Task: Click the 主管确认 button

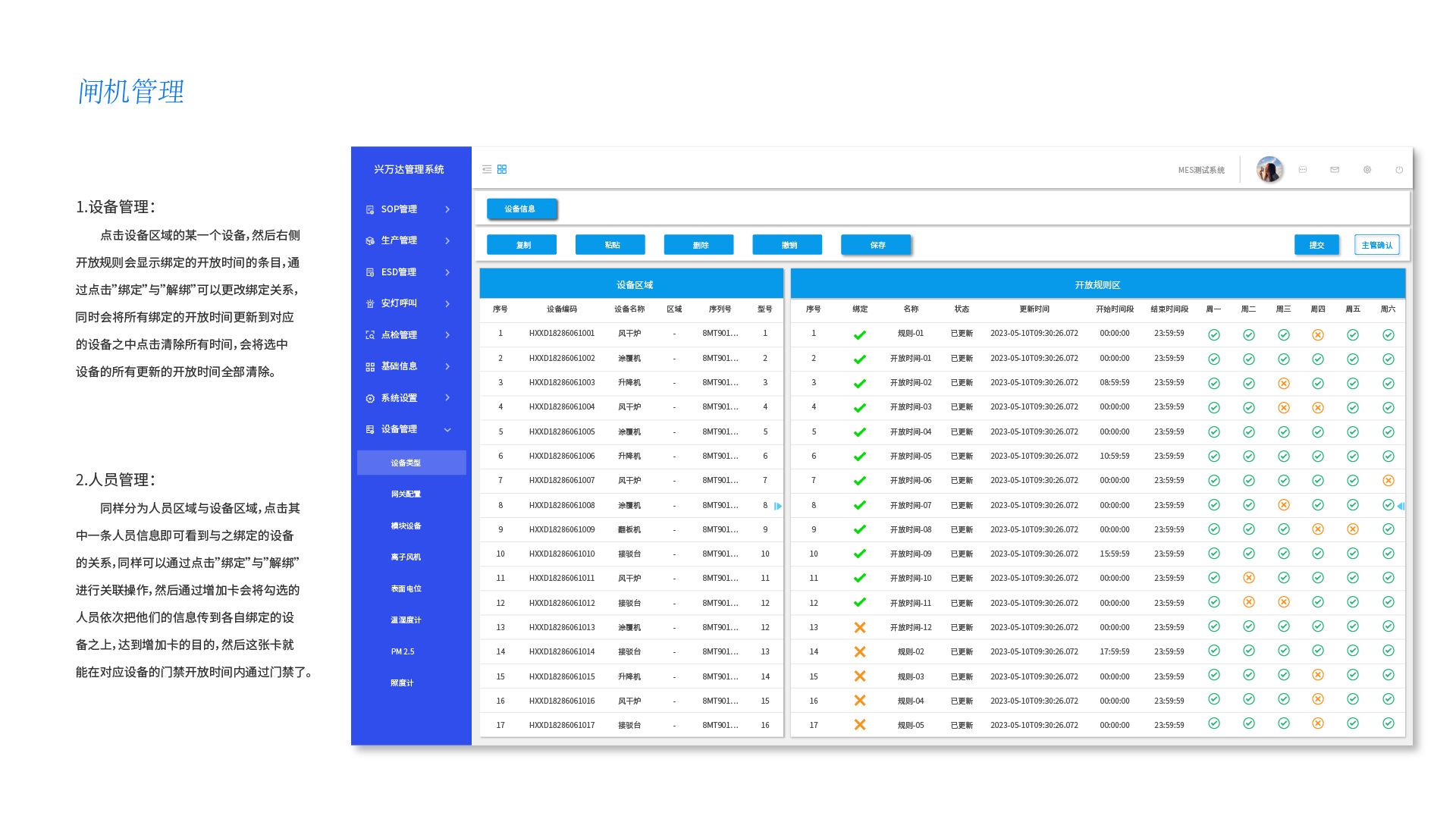Action: pyautogui.click(x=1376, y=245)
